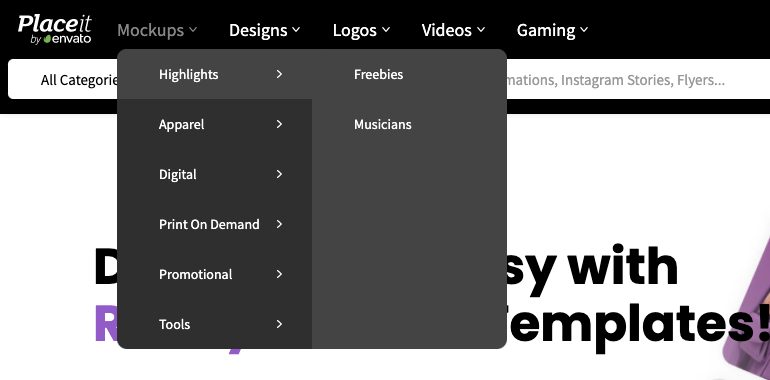Screen dimensions: 770x380
Task: Collapse the Mockups dropdown menu
Action: click(157, 30)
